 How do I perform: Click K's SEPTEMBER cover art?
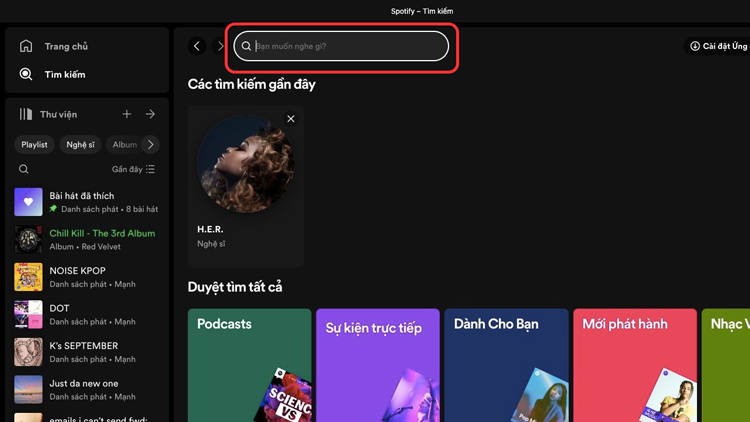[x=28, y=352]
